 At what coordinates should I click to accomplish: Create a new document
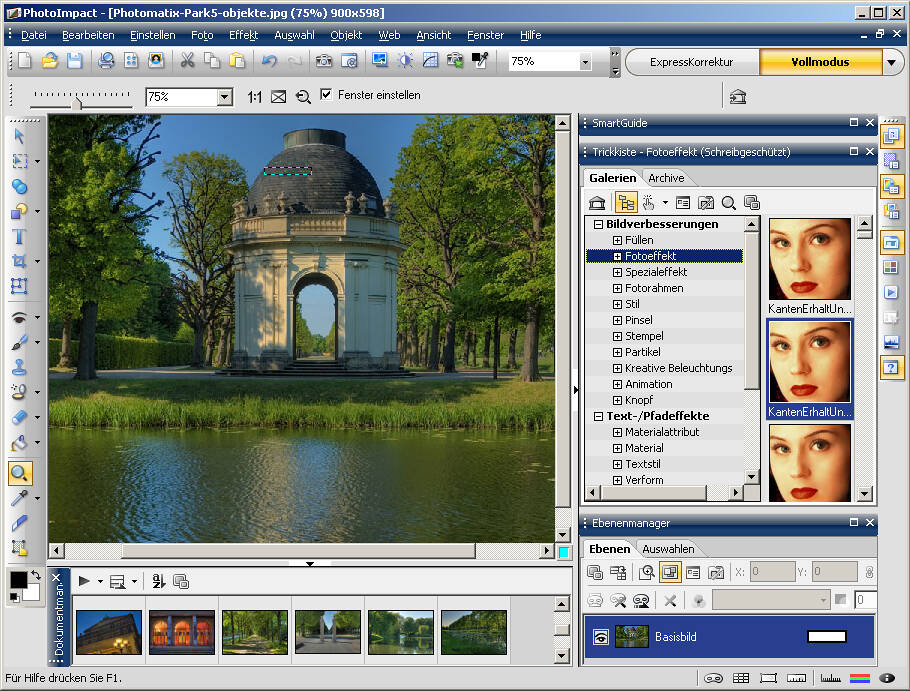(x=25, y=60)
